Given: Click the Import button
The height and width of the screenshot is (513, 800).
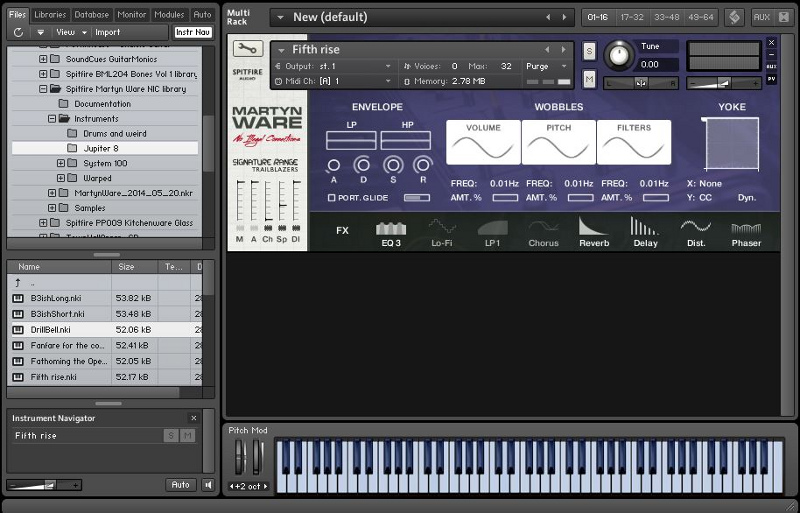Looking at the screenshot, I should pos(108,32).
